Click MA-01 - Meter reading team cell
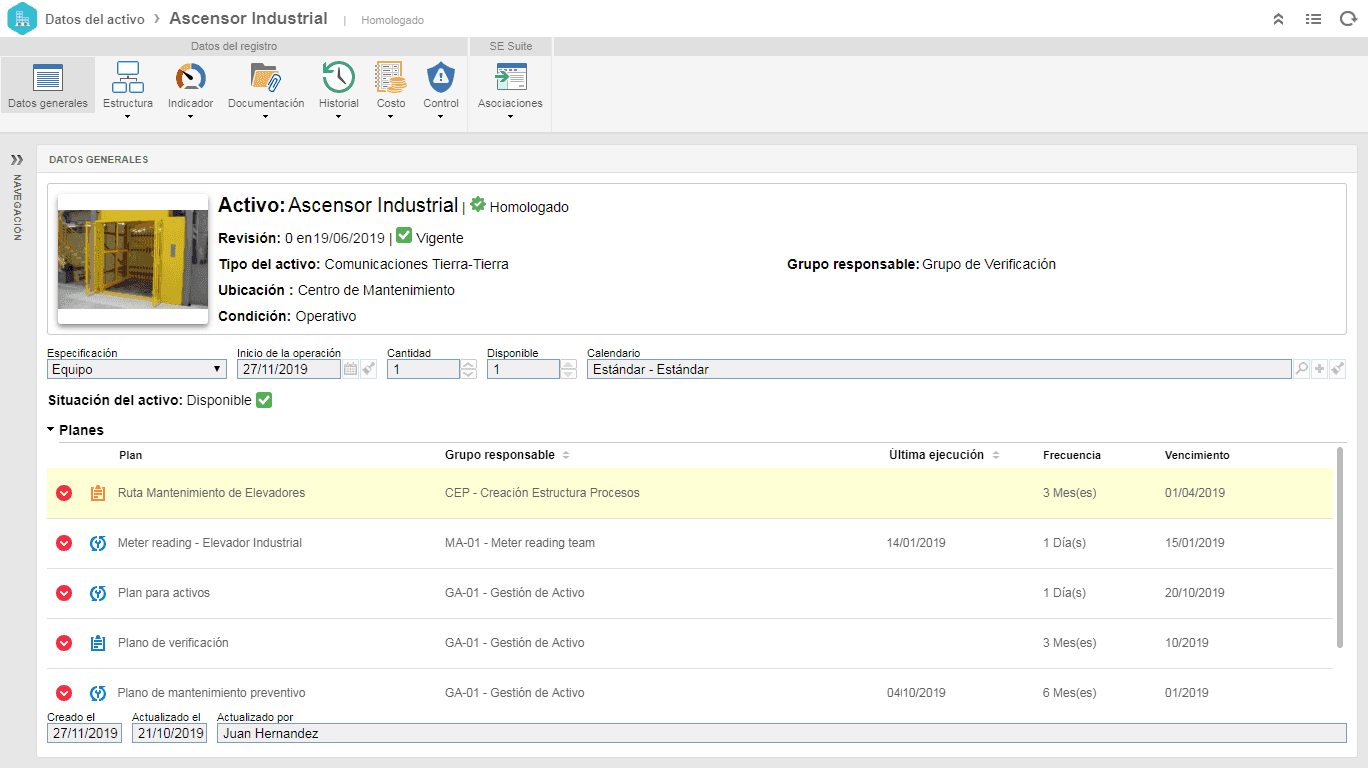Screen dimensions: 1368x768 520,543
